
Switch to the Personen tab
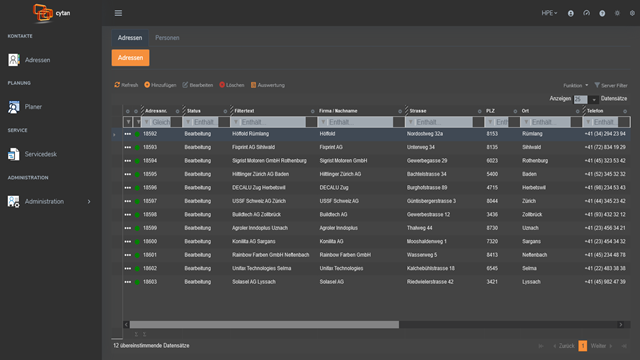[167, 38]
